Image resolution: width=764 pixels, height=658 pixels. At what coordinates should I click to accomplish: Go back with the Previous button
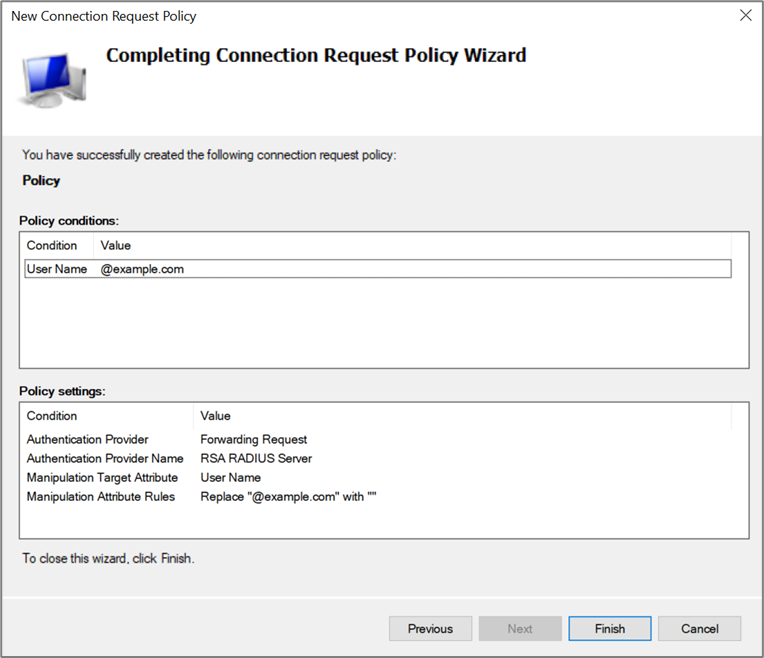(x=430, y=629)
